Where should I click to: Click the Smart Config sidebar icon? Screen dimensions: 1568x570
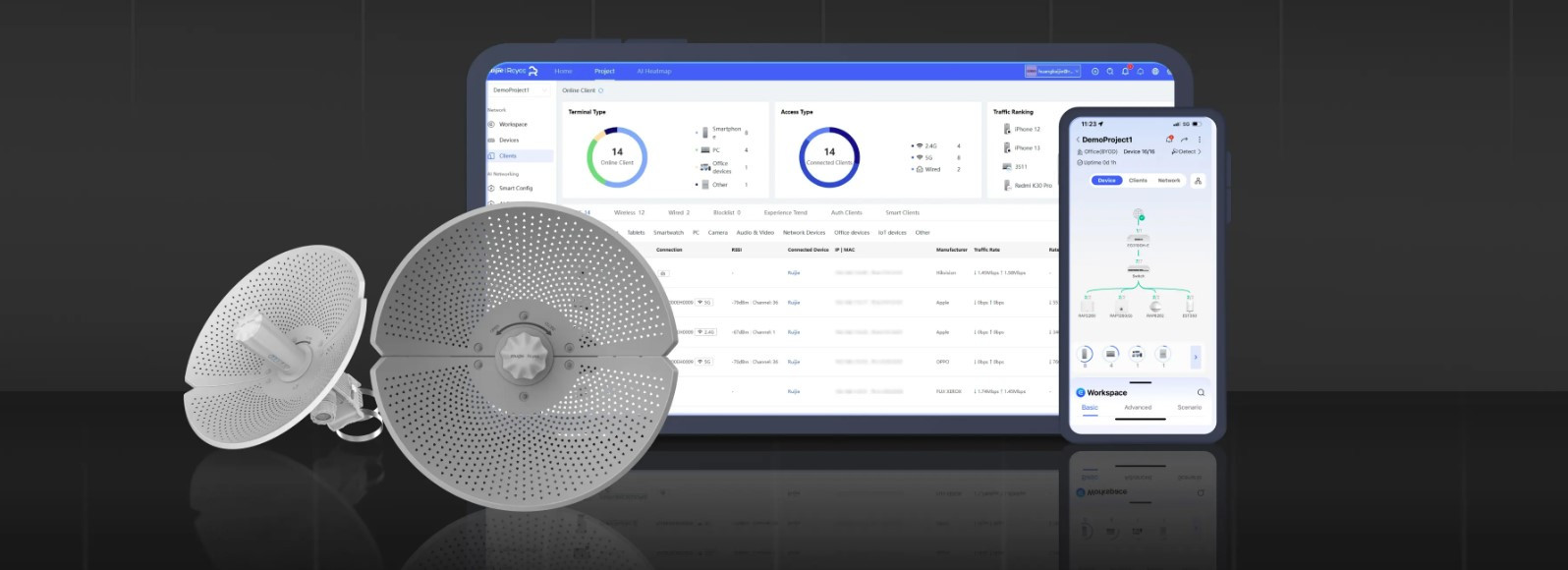click(x=491, y=188)
